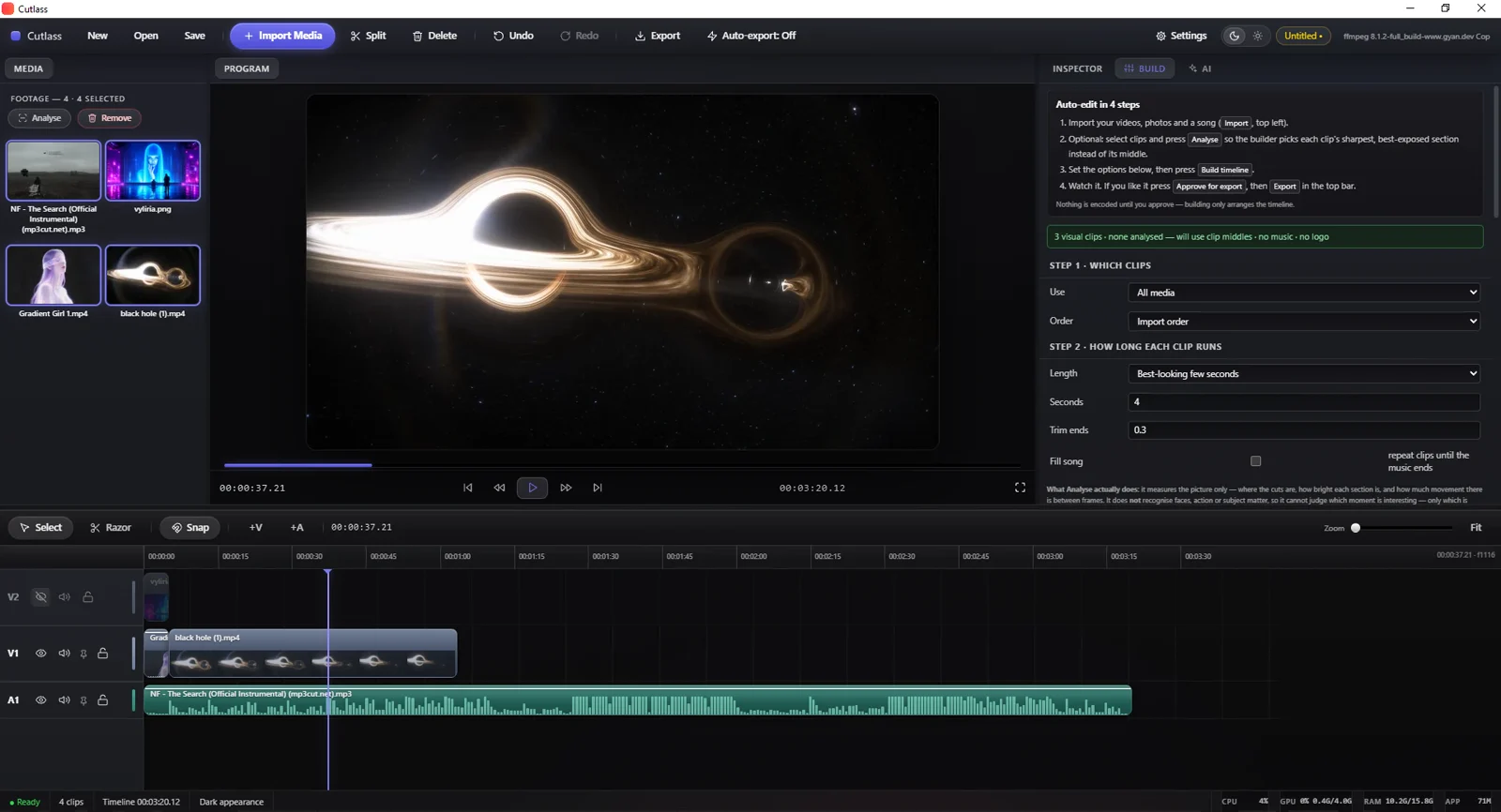Select the Program panel tab

(x=247, y=68)
